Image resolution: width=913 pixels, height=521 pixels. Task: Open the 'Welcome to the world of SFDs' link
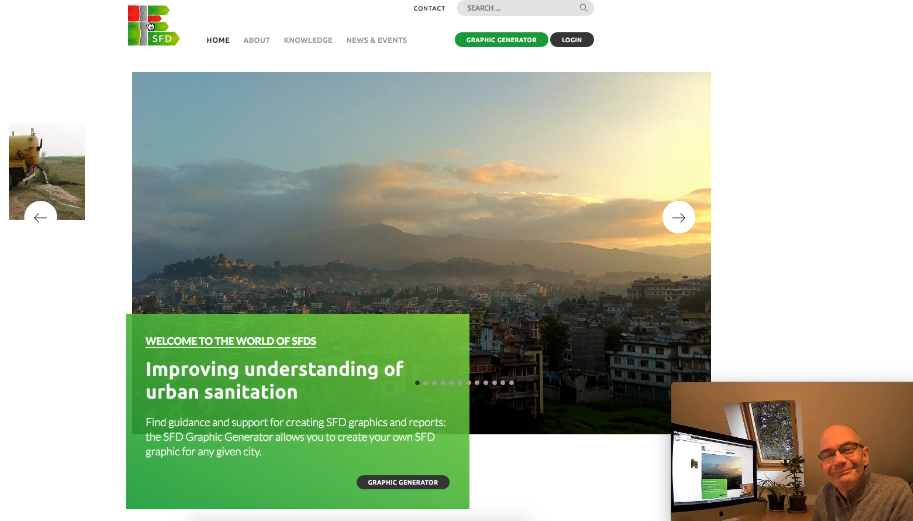coord(231,341)
